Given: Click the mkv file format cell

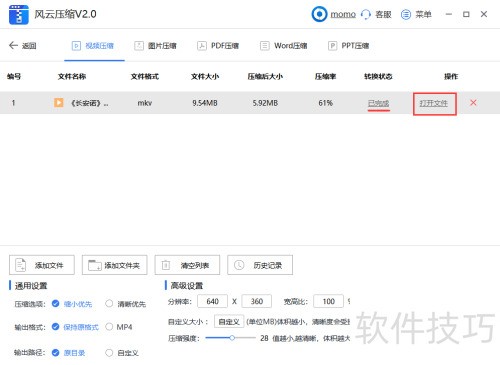Looking at the screenshot, I should click(145, 103).
